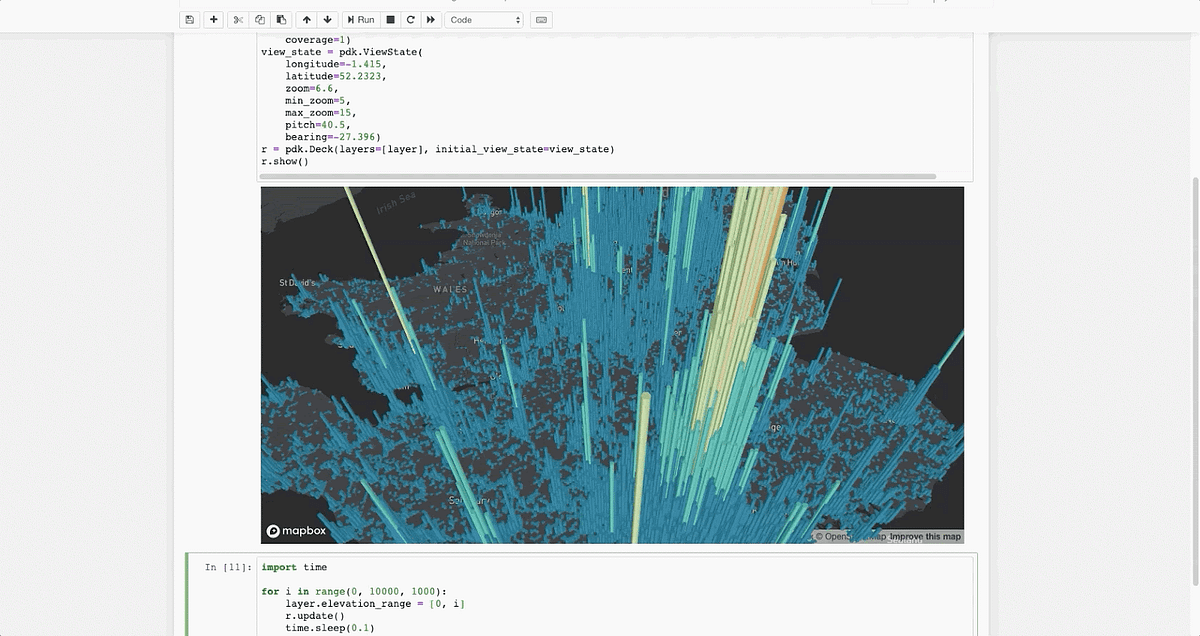Insert a new cell with the plus icon
1200x636 pixels.
pos(212,19)
